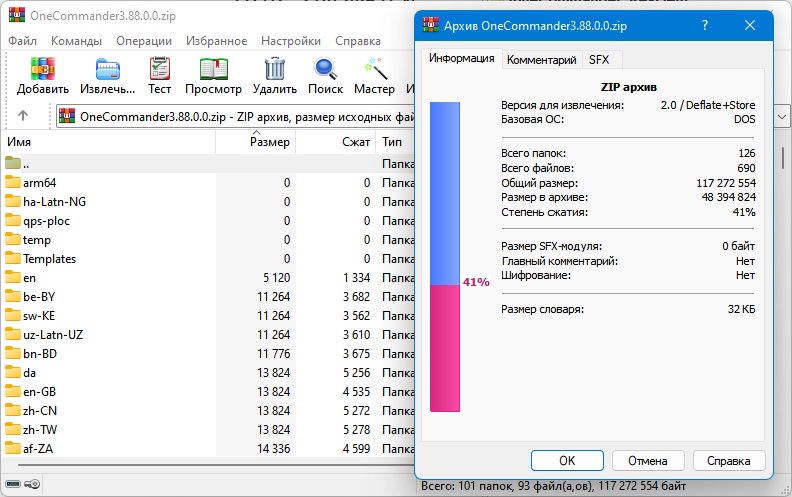Click the Поиск magnifier icon
Screen dimensions: 792x497
[325, 69]
